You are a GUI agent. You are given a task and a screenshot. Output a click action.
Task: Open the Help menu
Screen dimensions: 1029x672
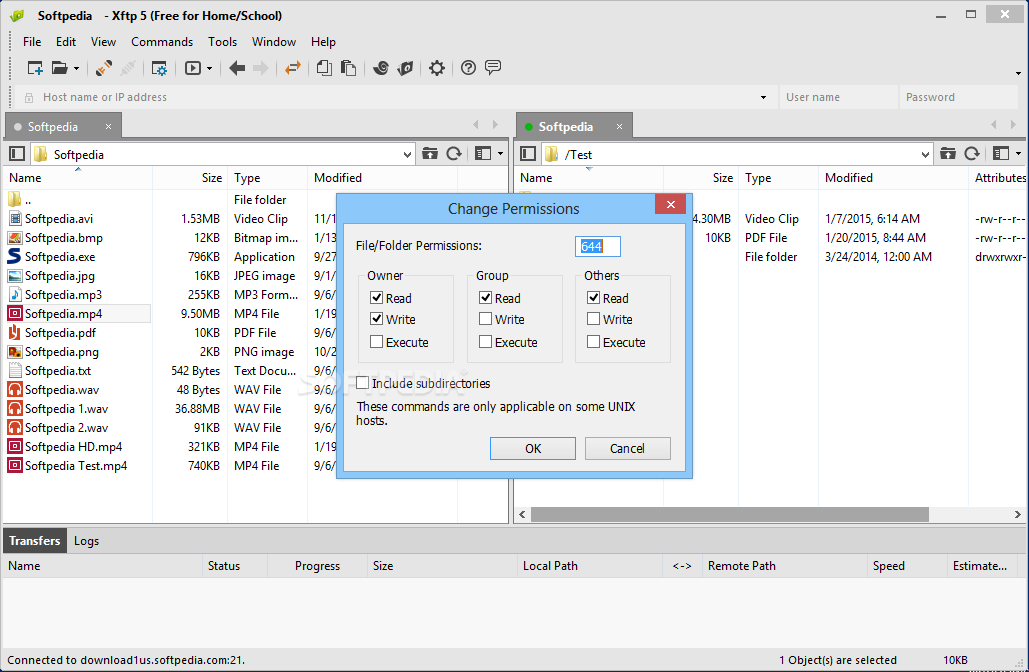(323, 42)
